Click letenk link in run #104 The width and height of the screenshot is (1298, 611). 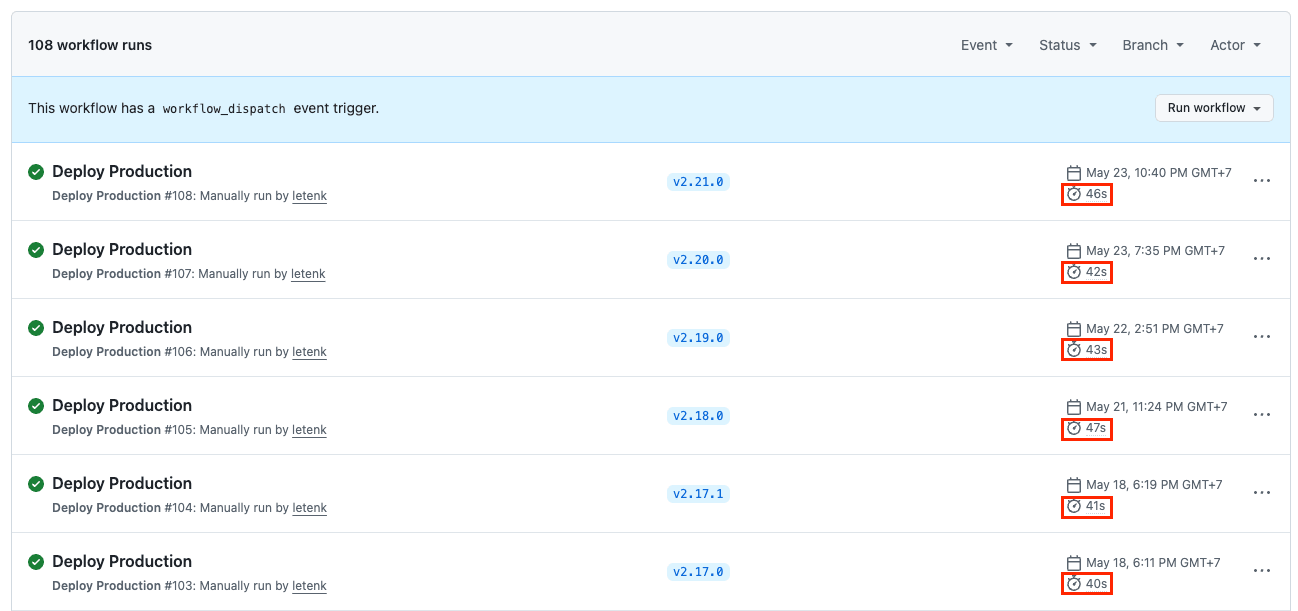309,508
